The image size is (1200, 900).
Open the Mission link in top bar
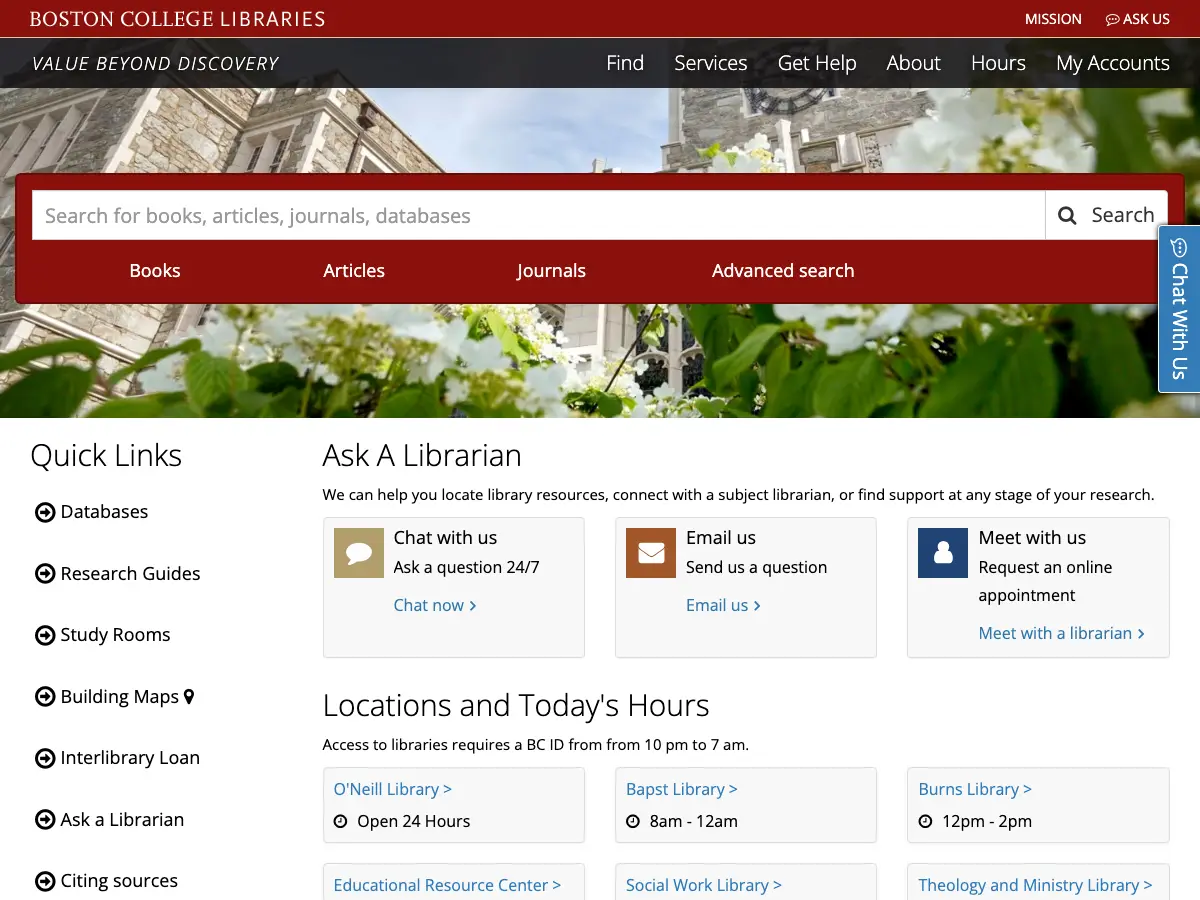point(1053,19)
